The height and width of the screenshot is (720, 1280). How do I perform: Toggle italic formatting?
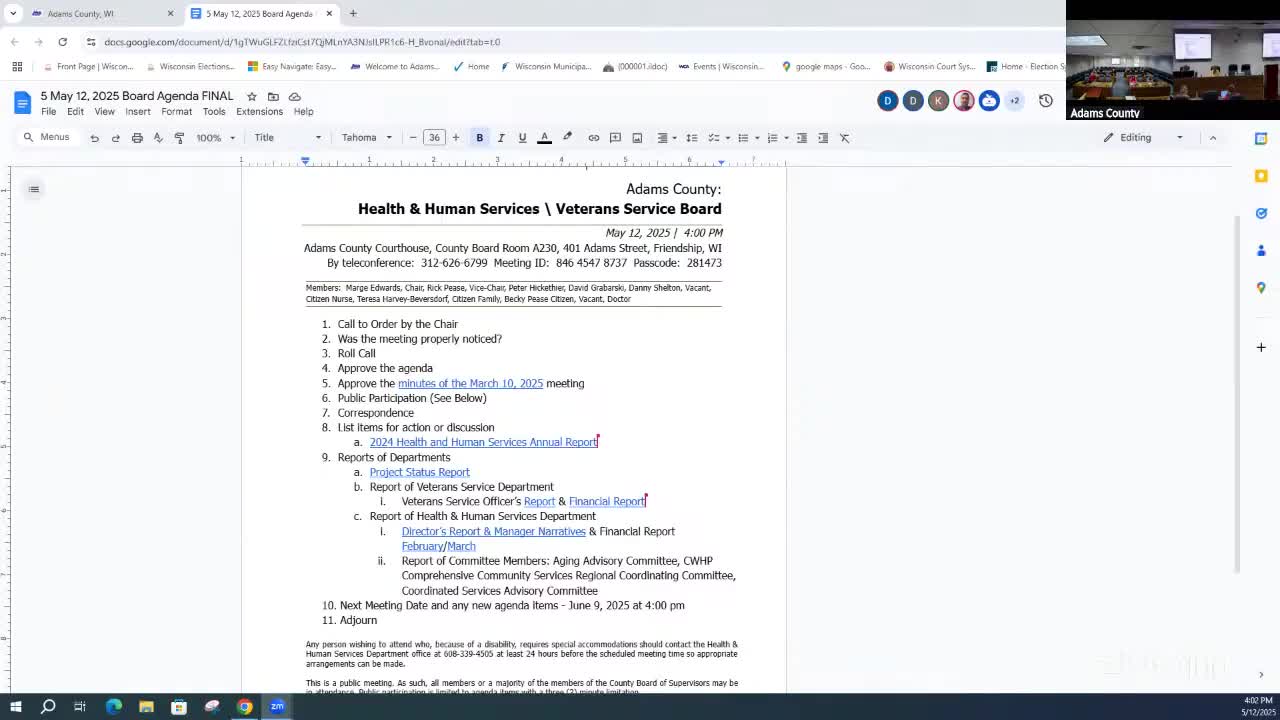click(x=501, y=138)
